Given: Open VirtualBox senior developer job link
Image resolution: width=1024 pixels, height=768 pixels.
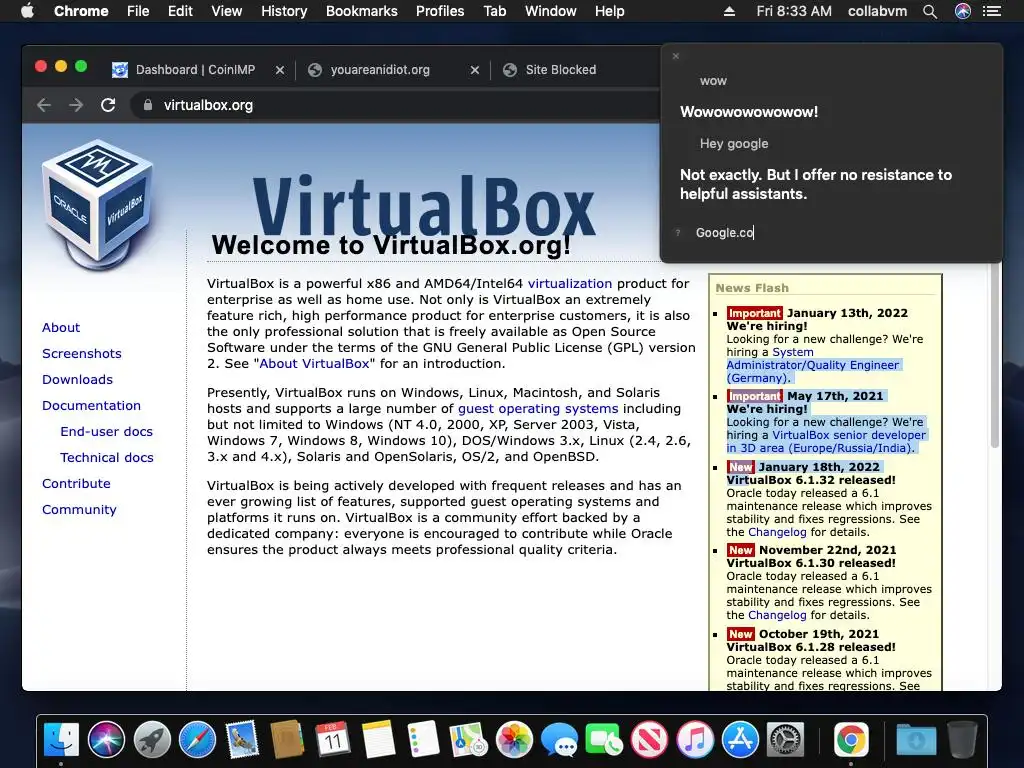Looking at the screenshot, I should pyautogui.click(x=826, y=441).
